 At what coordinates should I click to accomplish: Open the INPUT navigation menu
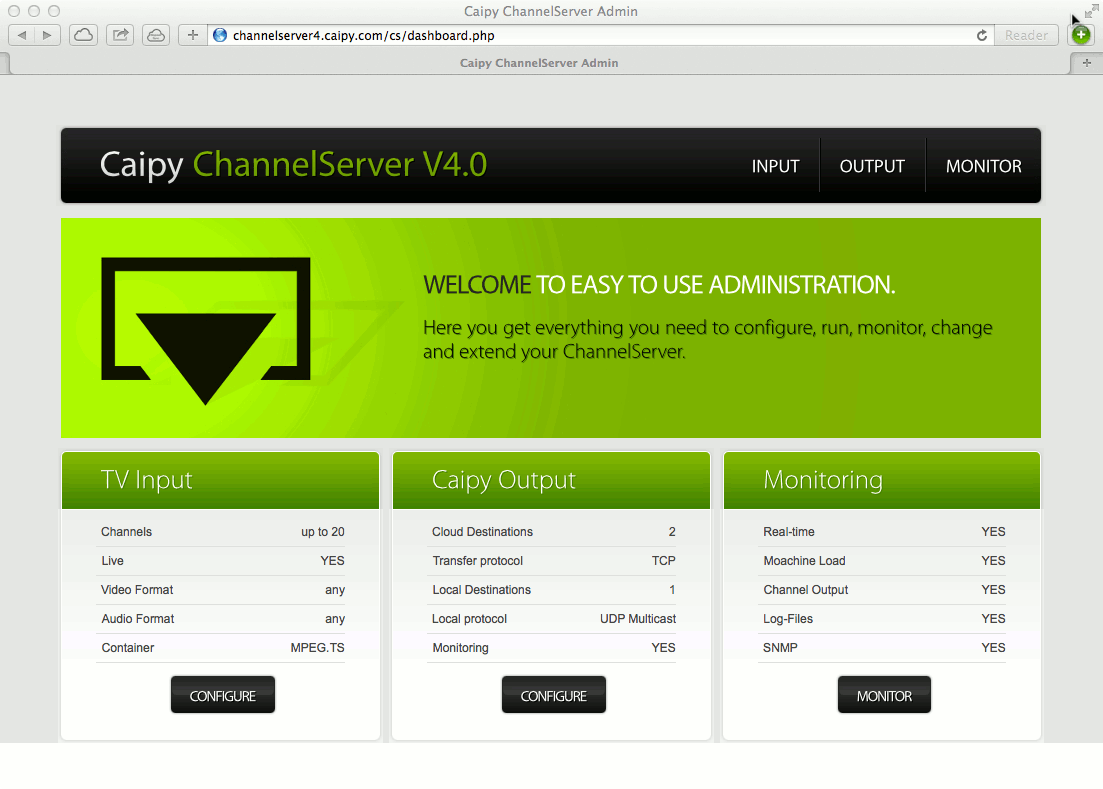(x=775, y=166)
